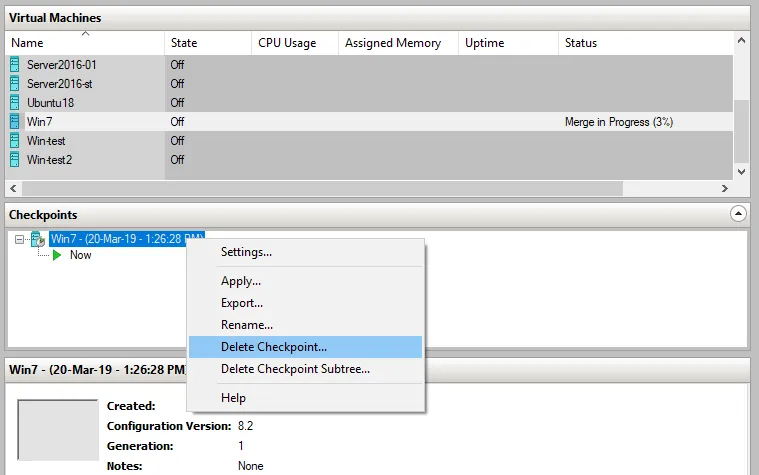Screen dimensions: 759x475
Task: Open Settings... from the context menu
Action: point(246,252)
